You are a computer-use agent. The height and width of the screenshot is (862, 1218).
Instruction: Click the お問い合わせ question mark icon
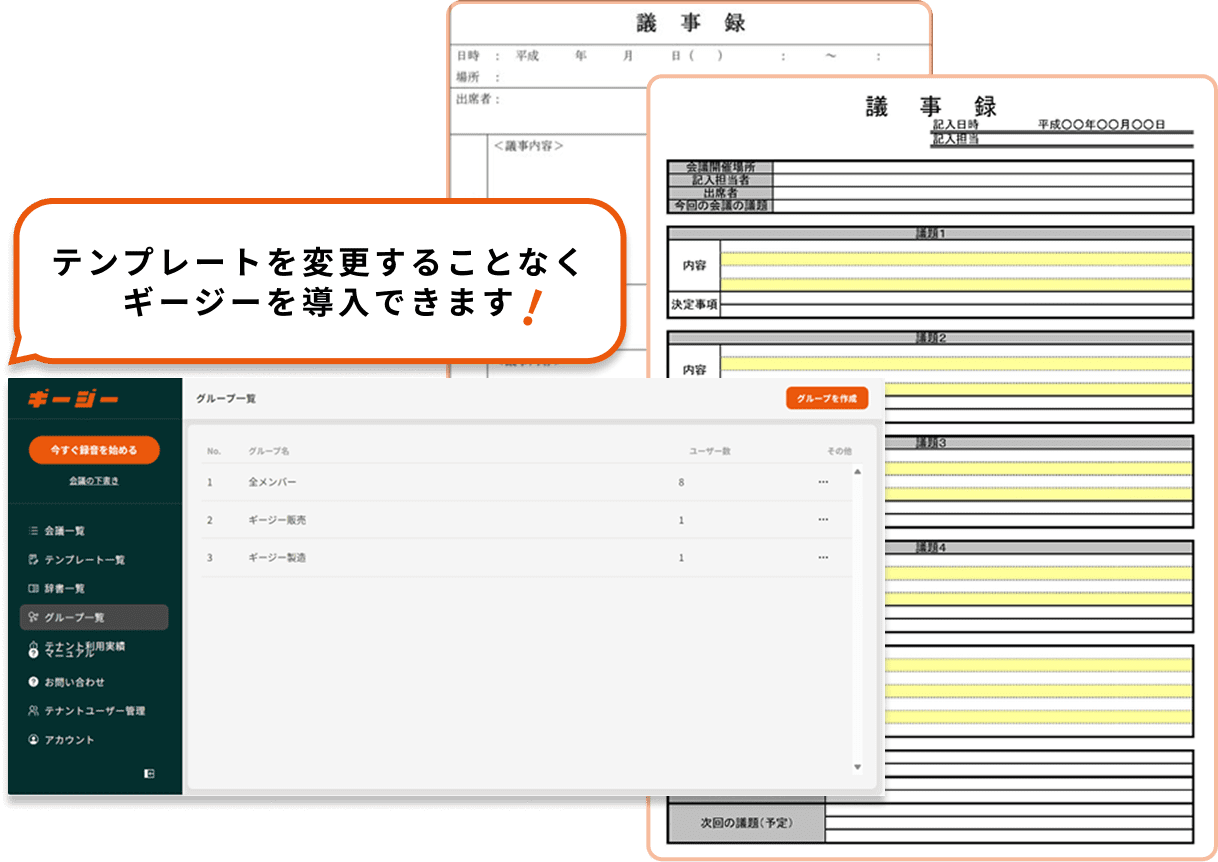click(33, 682)
